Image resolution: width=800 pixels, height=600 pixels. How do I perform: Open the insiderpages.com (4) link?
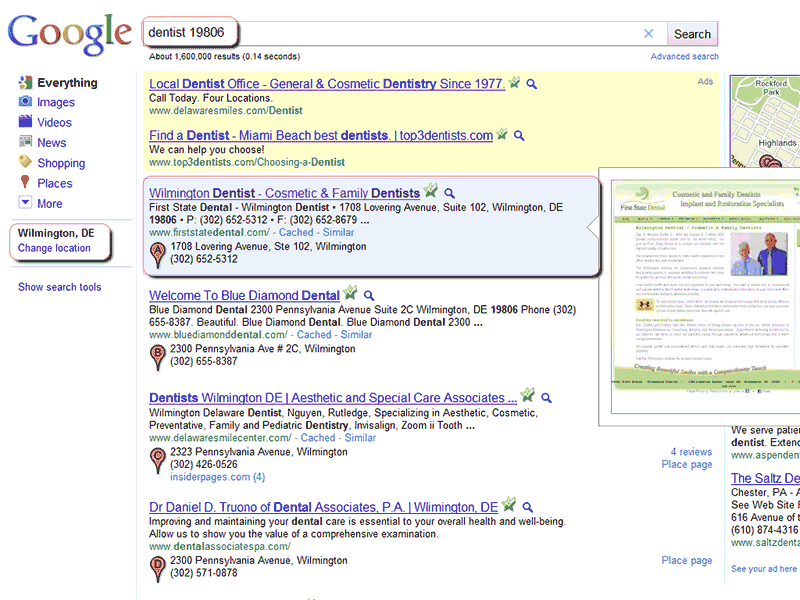tap(217, 477)
